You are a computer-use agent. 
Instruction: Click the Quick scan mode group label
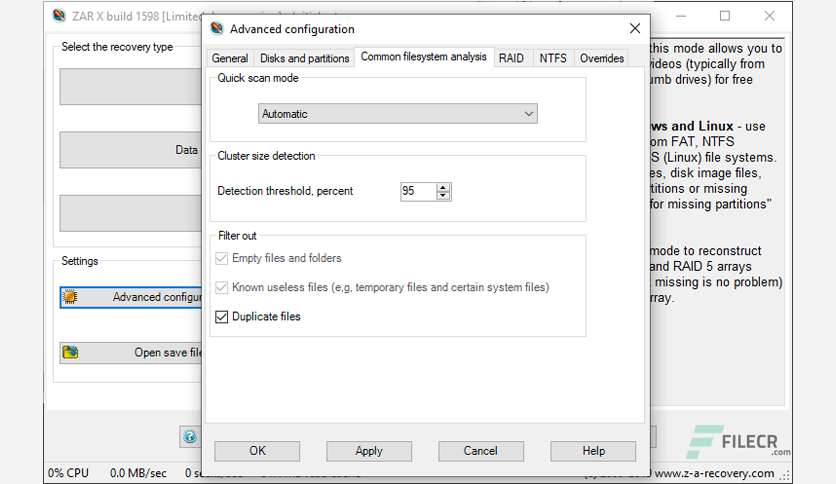pos(258,78)
